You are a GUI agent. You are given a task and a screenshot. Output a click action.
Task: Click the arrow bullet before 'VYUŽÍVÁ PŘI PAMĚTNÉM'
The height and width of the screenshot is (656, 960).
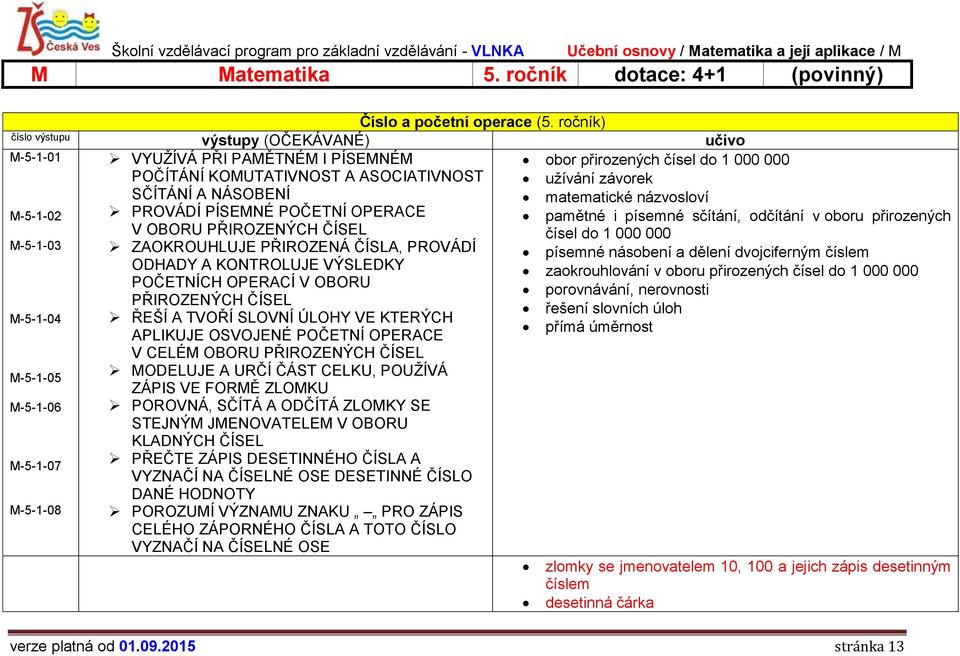pyautogui.click(x=114, y=159)
